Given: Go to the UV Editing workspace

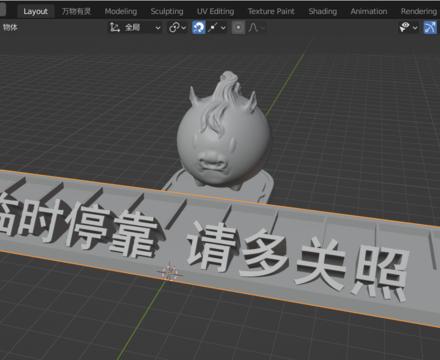Looking at the screenshot, I should (x=215, y=11).
